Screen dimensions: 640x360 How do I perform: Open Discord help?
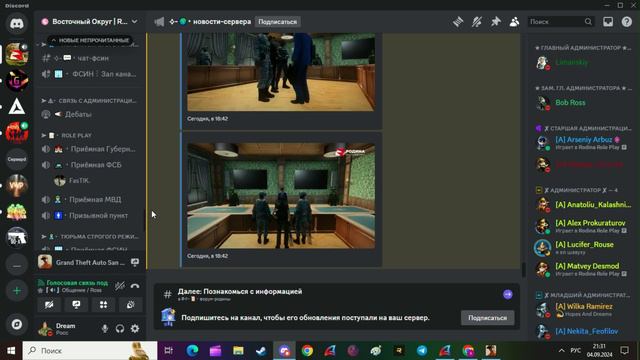click(627, 22)
